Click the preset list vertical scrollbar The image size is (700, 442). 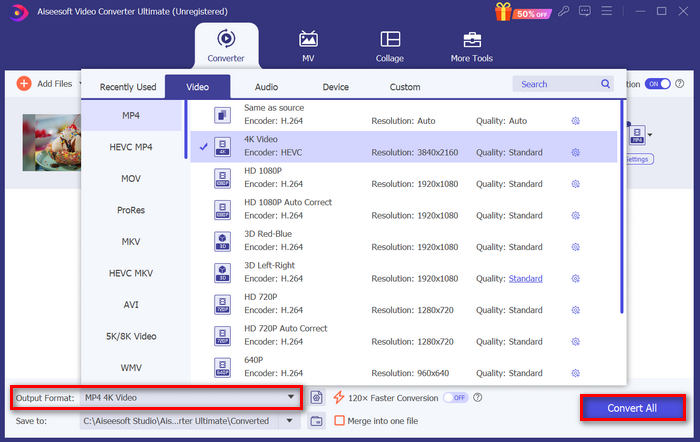(621, 207)
